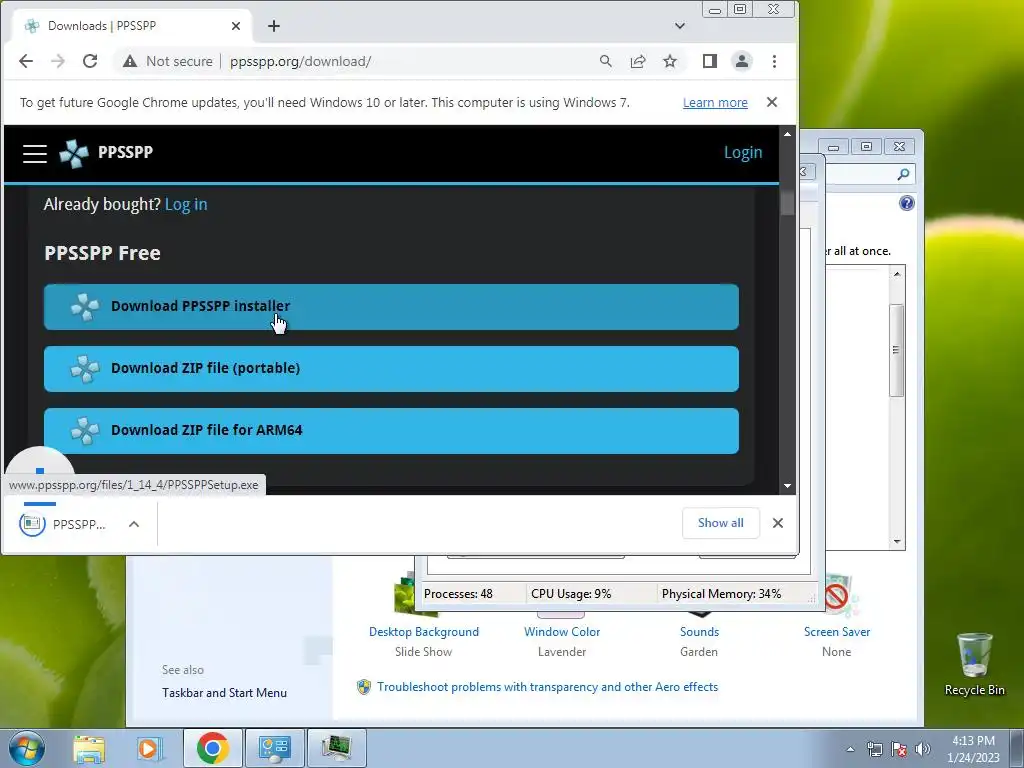The height and width of the screenshot is (768, 1024).
Task: Open Chrome three-dot menu
Action: coord(775,61)
